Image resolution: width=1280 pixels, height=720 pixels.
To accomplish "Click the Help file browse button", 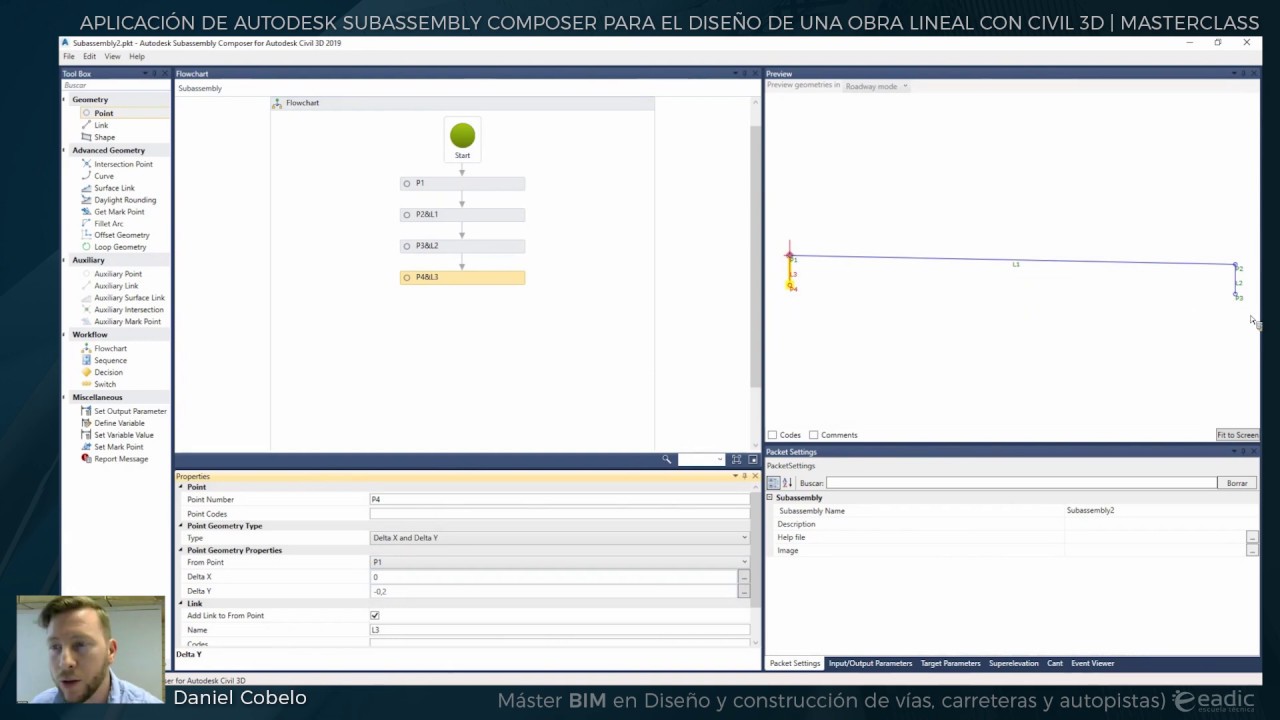I will [1252, 538].
